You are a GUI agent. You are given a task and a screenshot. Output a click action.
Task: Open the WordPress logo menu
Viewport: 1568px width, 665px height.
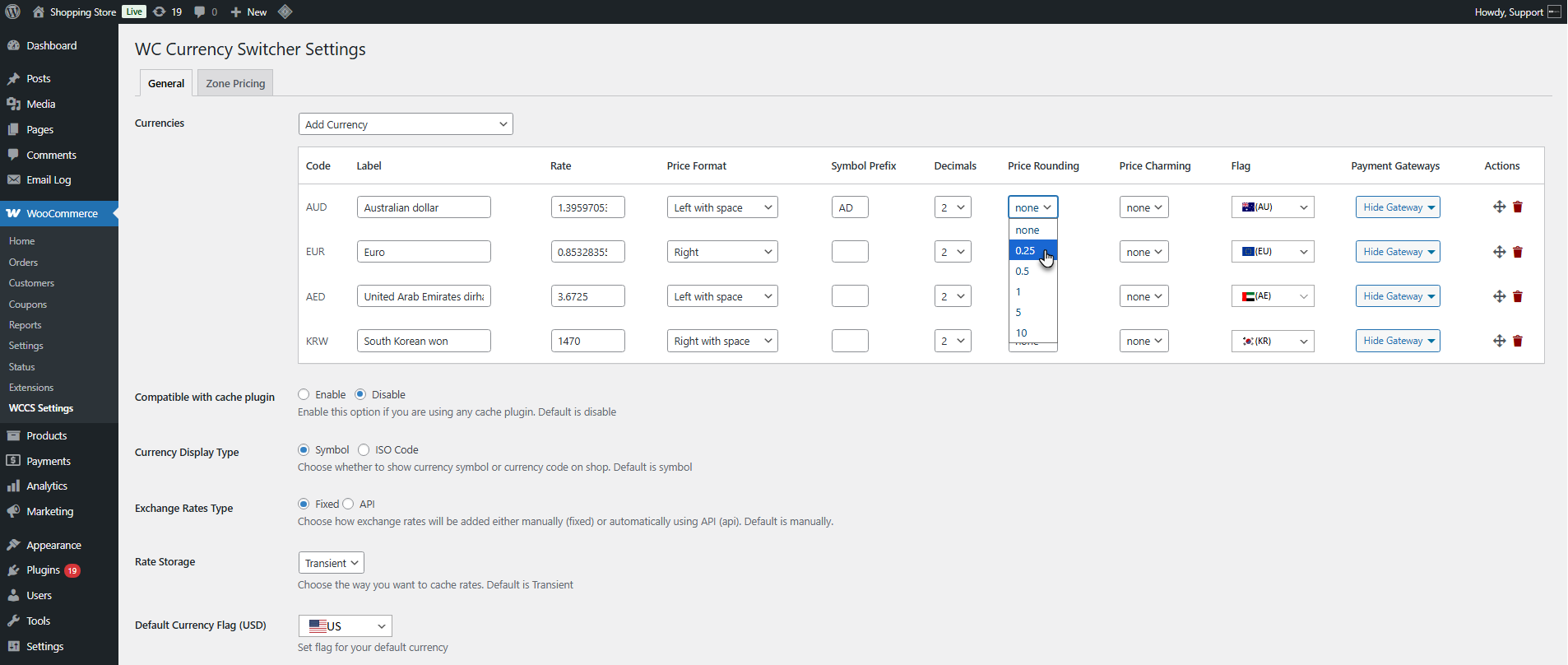[x=13, y=12]
